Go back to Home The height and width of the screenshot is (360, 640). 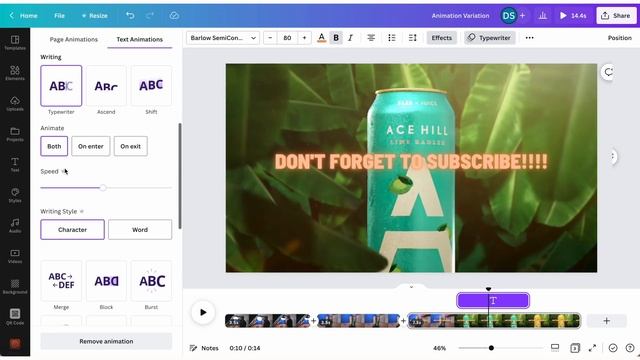click(24, 16)
